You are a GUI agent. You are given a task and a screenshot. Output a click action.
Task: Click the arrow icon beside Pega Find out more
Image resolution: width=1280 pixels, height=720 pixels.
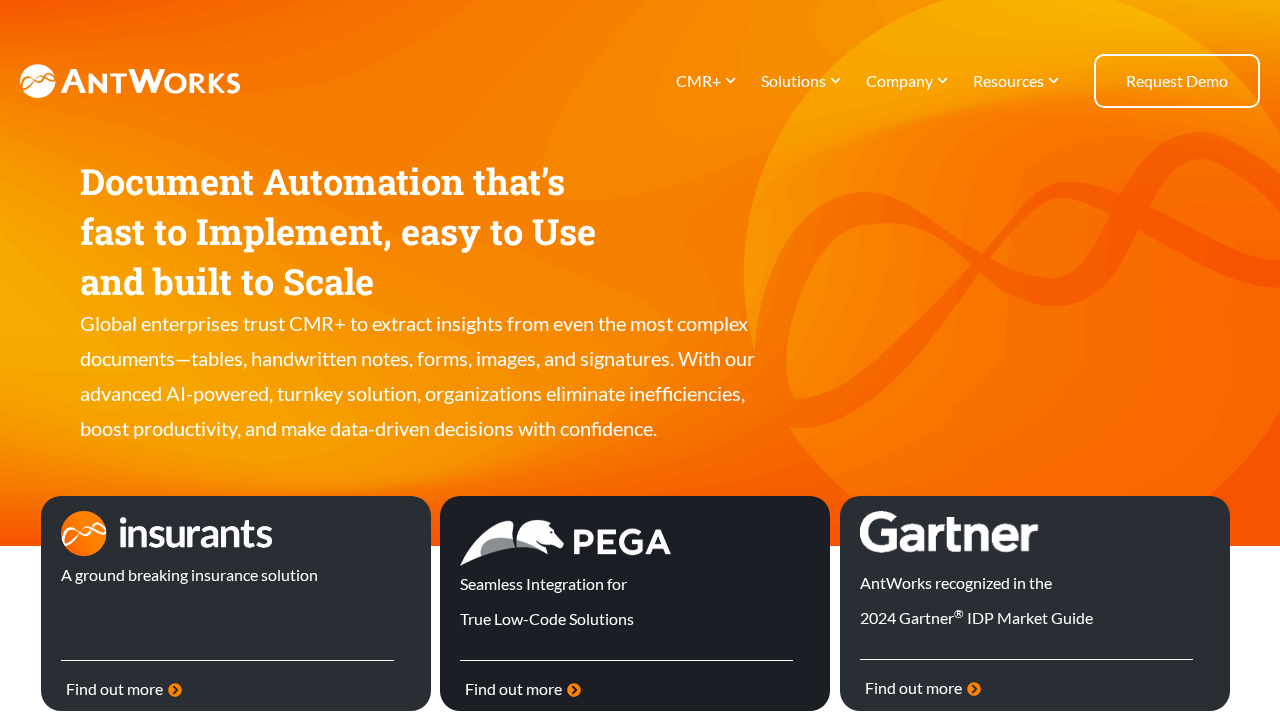click(575, 688)
